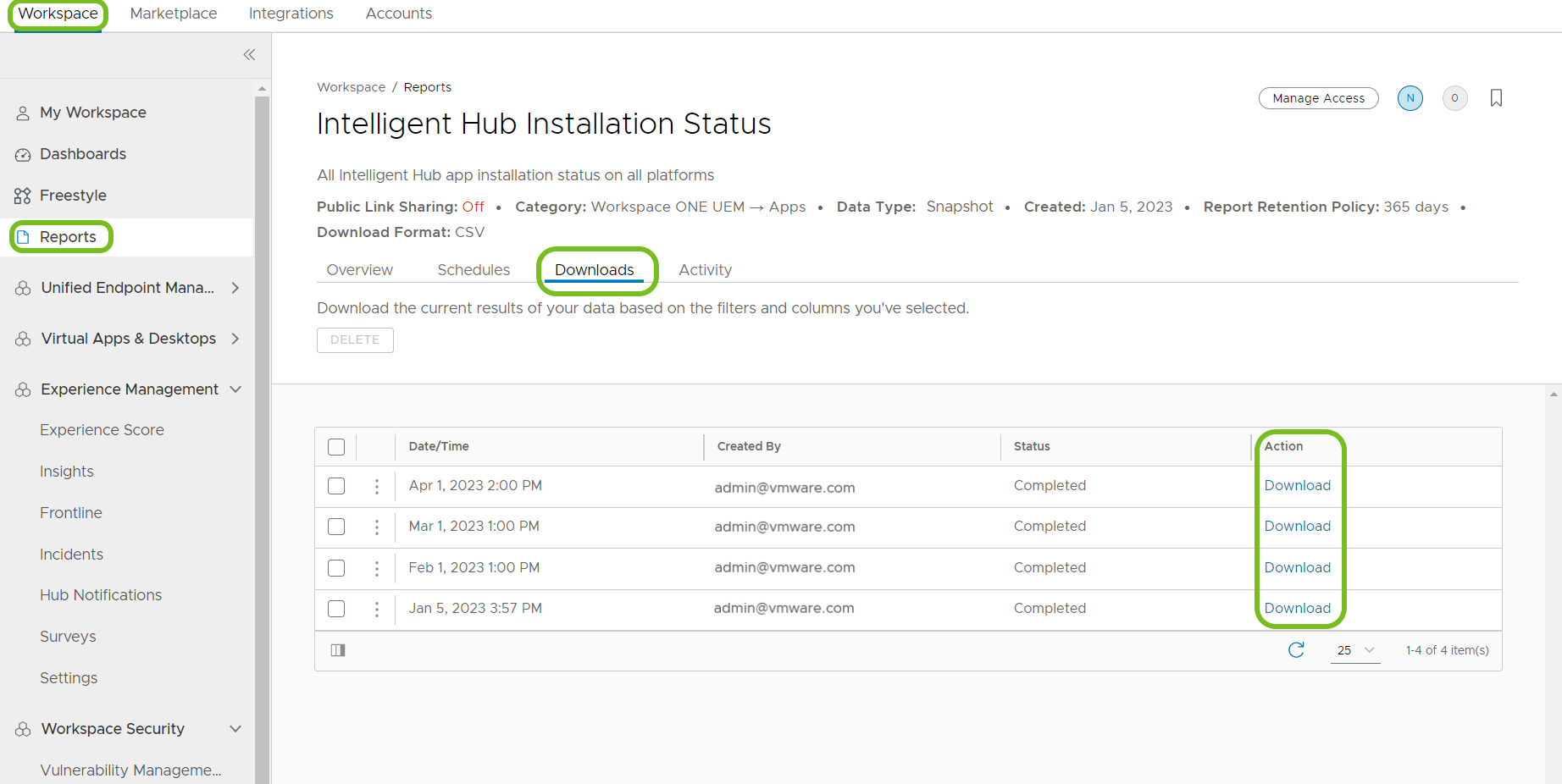Image resolution: width=1562 pixels, height=784 pixels.
Task: Click the Unified Endpoint Management icon
Action: click(23, 289)
